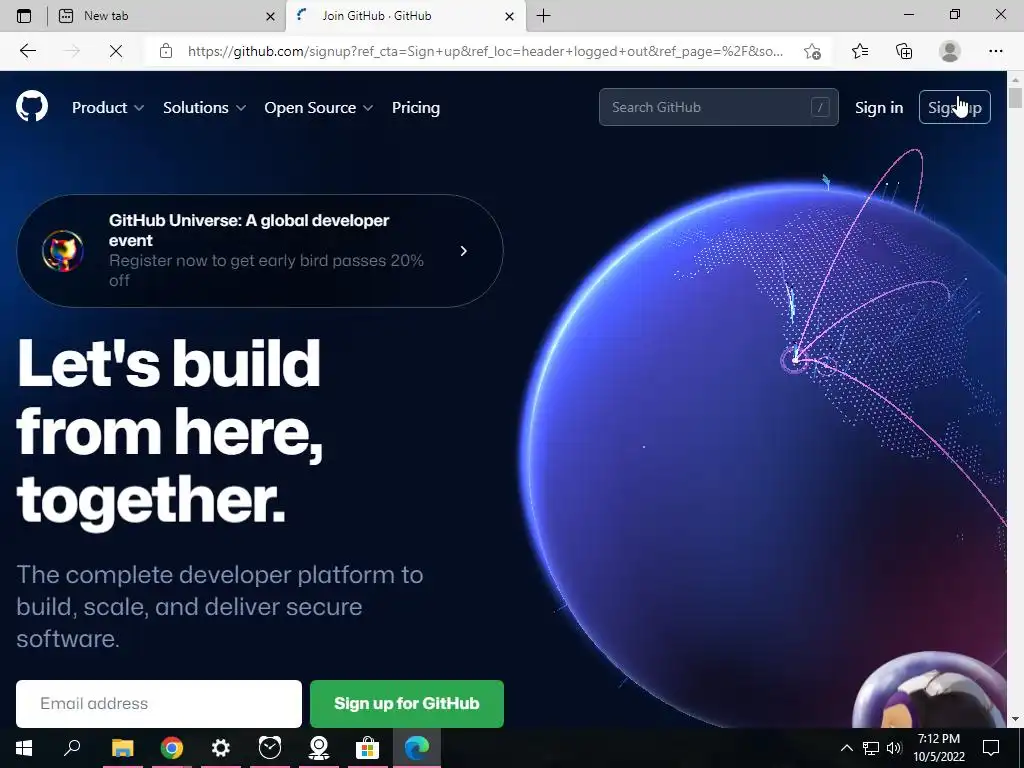Click the Sign in link

coord(879,108)
